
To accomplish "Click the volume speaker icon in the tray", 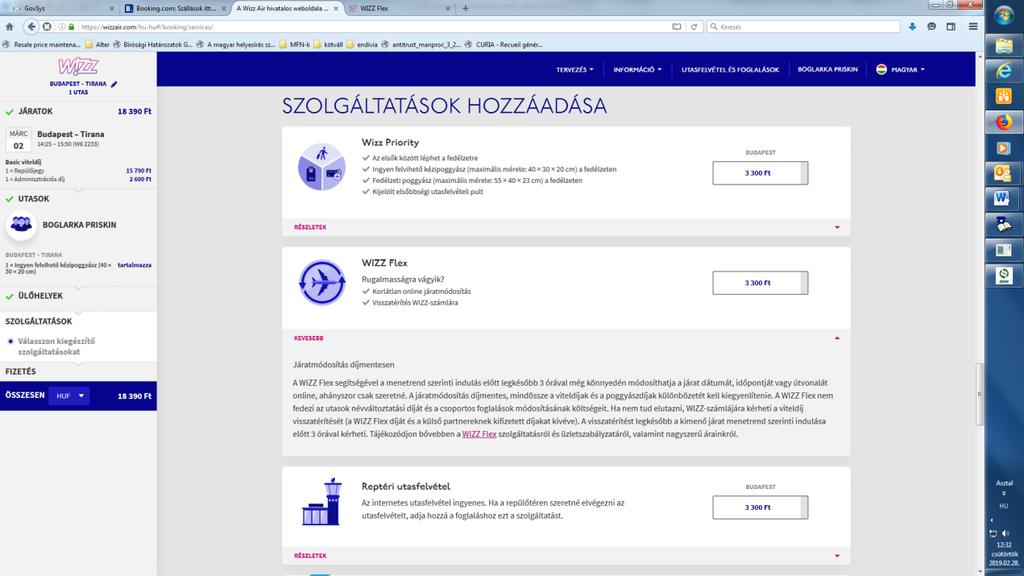I will (1005, 534).
